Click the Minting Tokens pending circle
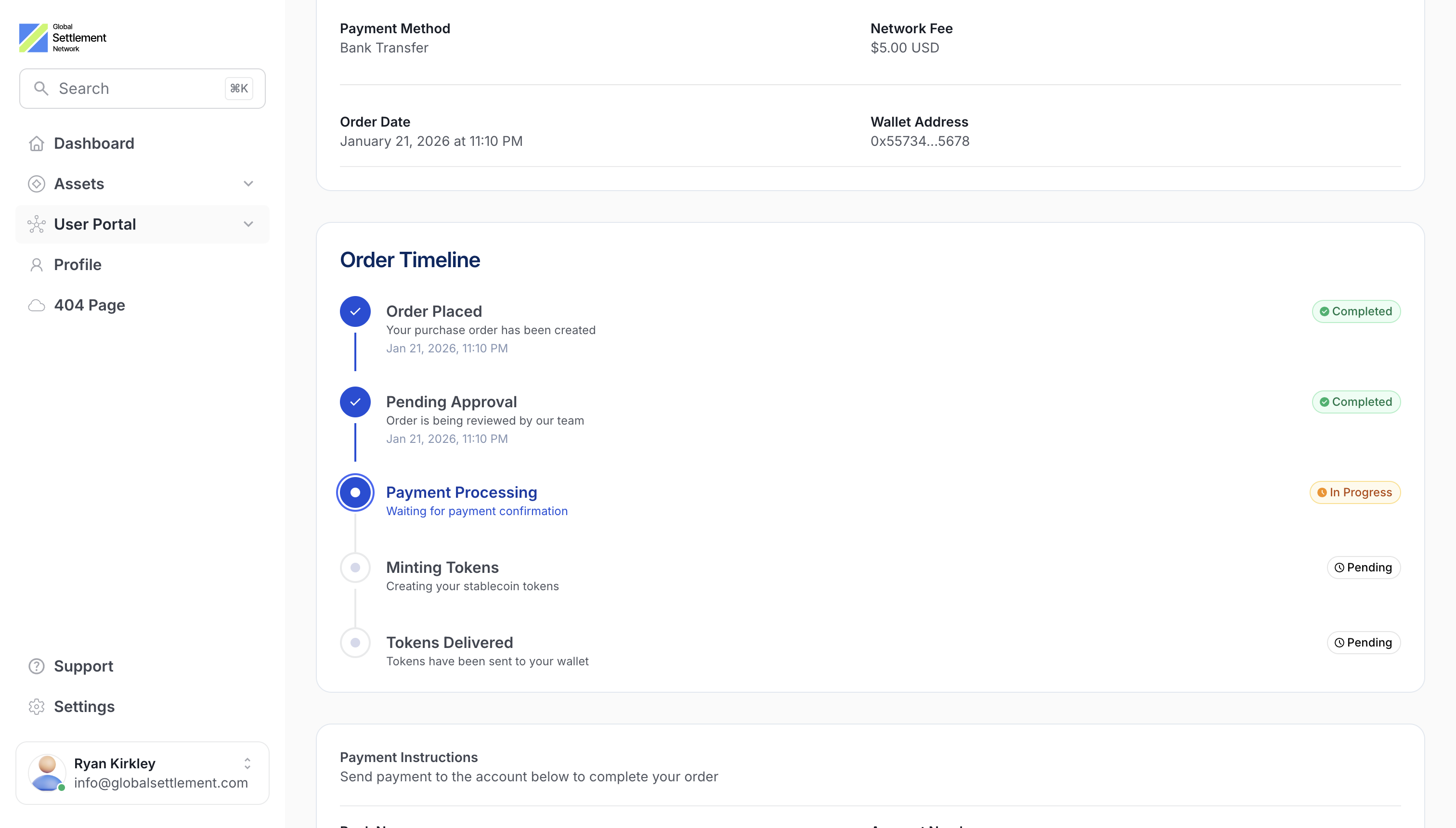This screenshot has height=828, width=1456. 355,567
